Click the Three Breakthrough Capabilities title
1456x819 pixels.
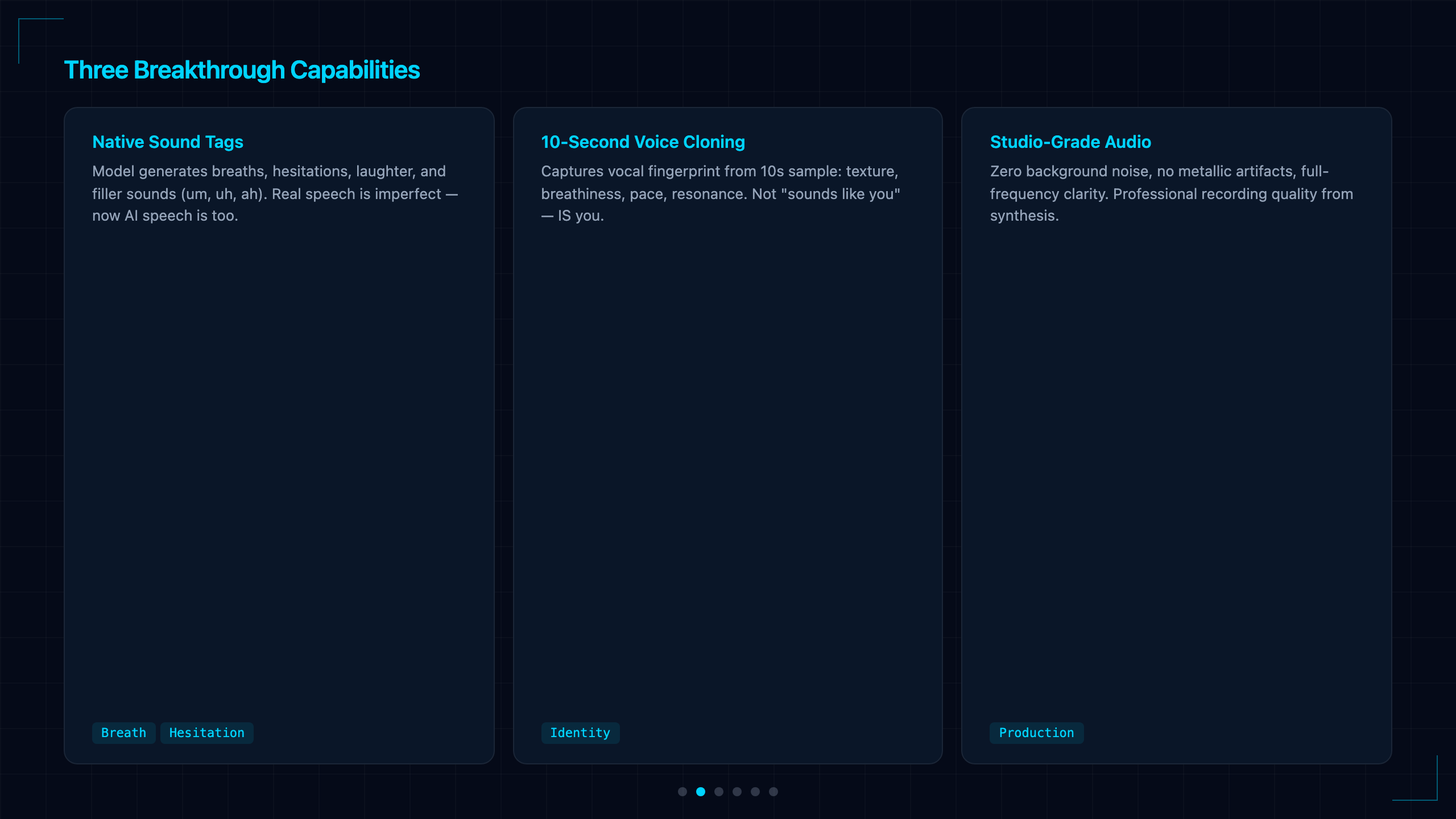[242, 70]
